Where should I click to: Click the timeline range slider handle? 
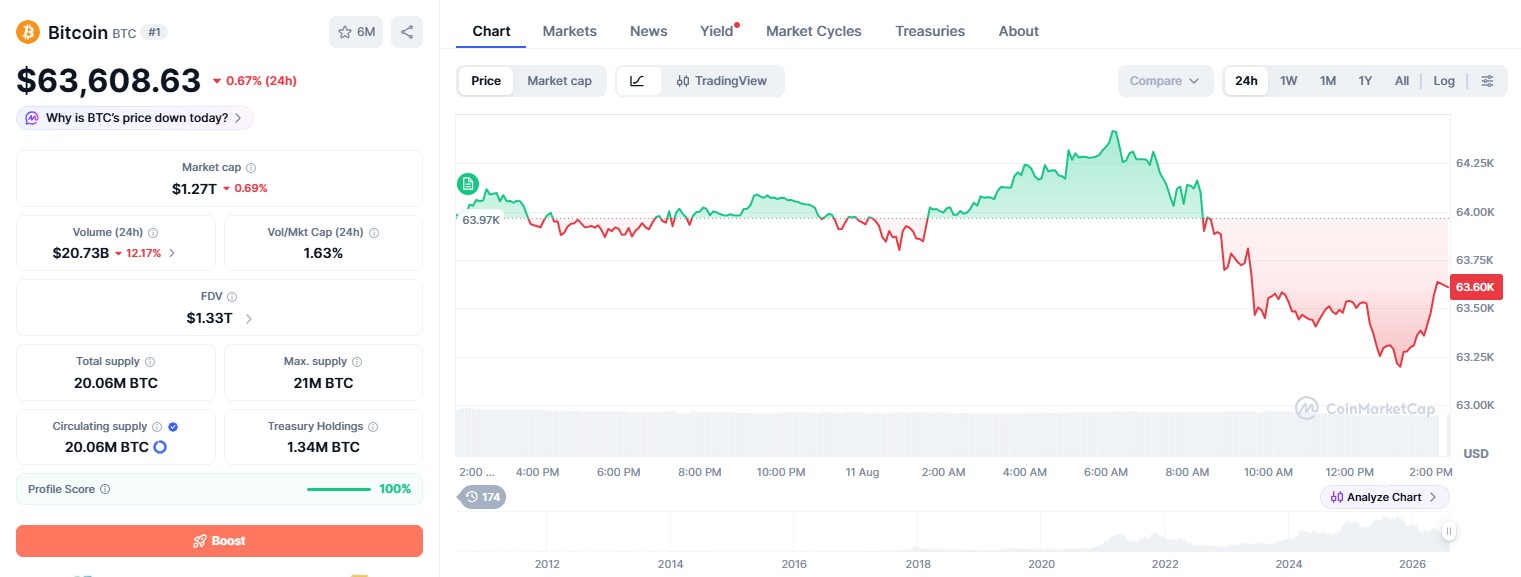[1449, 532]
